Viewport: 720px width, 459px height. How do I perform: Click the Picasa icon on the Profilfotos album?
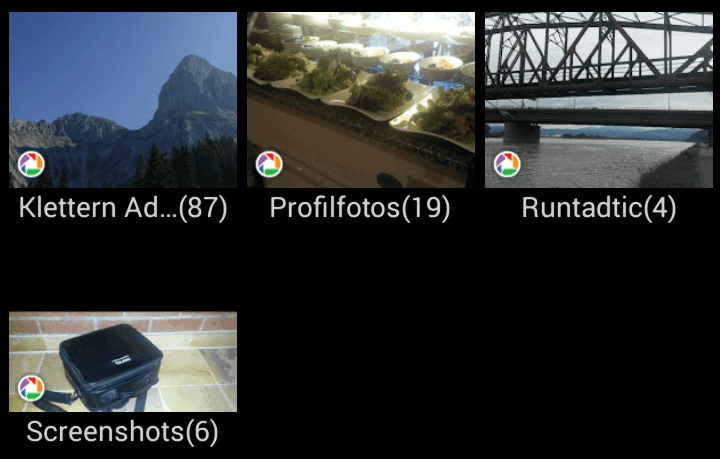269,164
